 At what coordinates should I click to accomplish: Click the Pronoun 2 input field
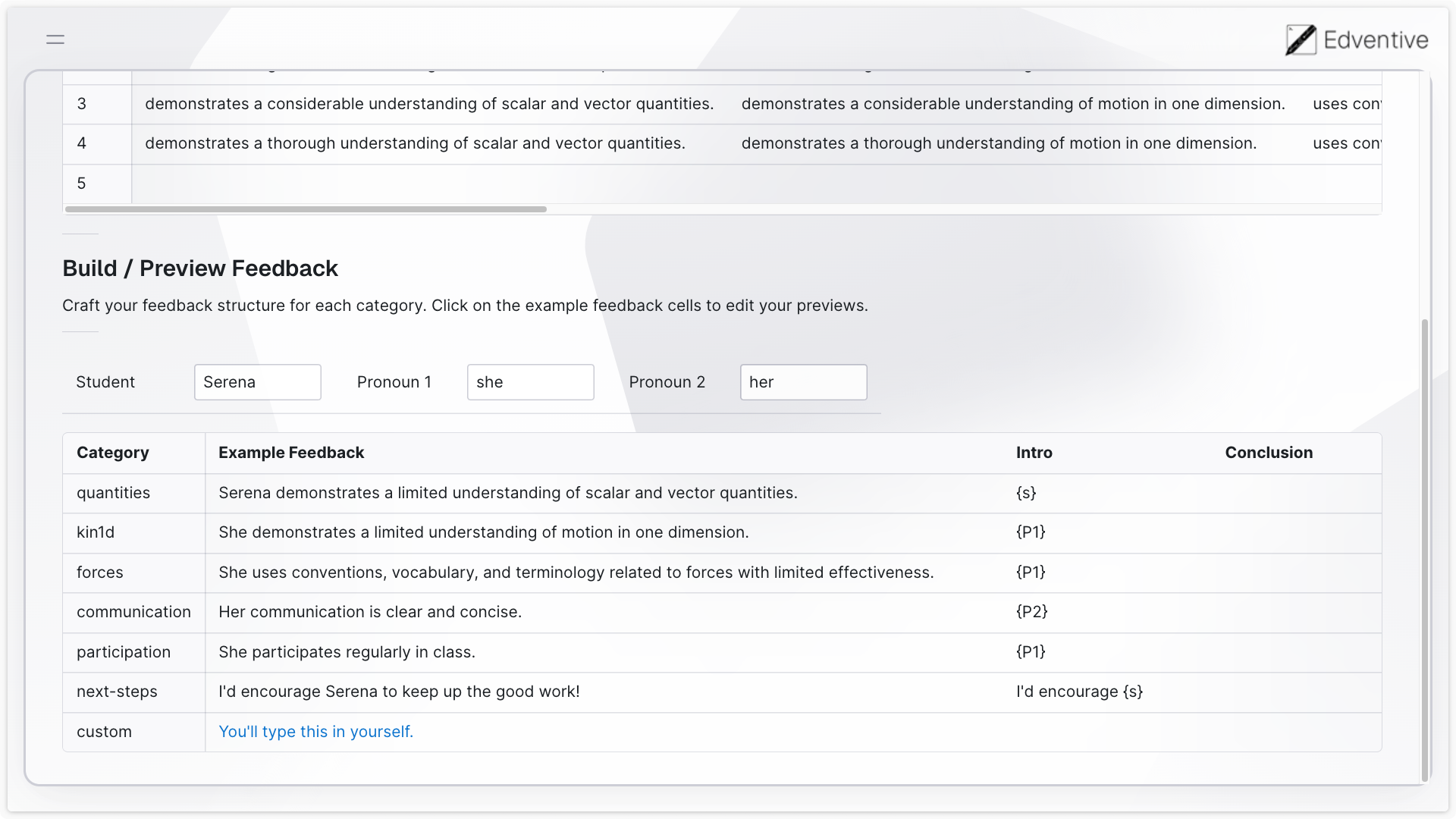804,382
